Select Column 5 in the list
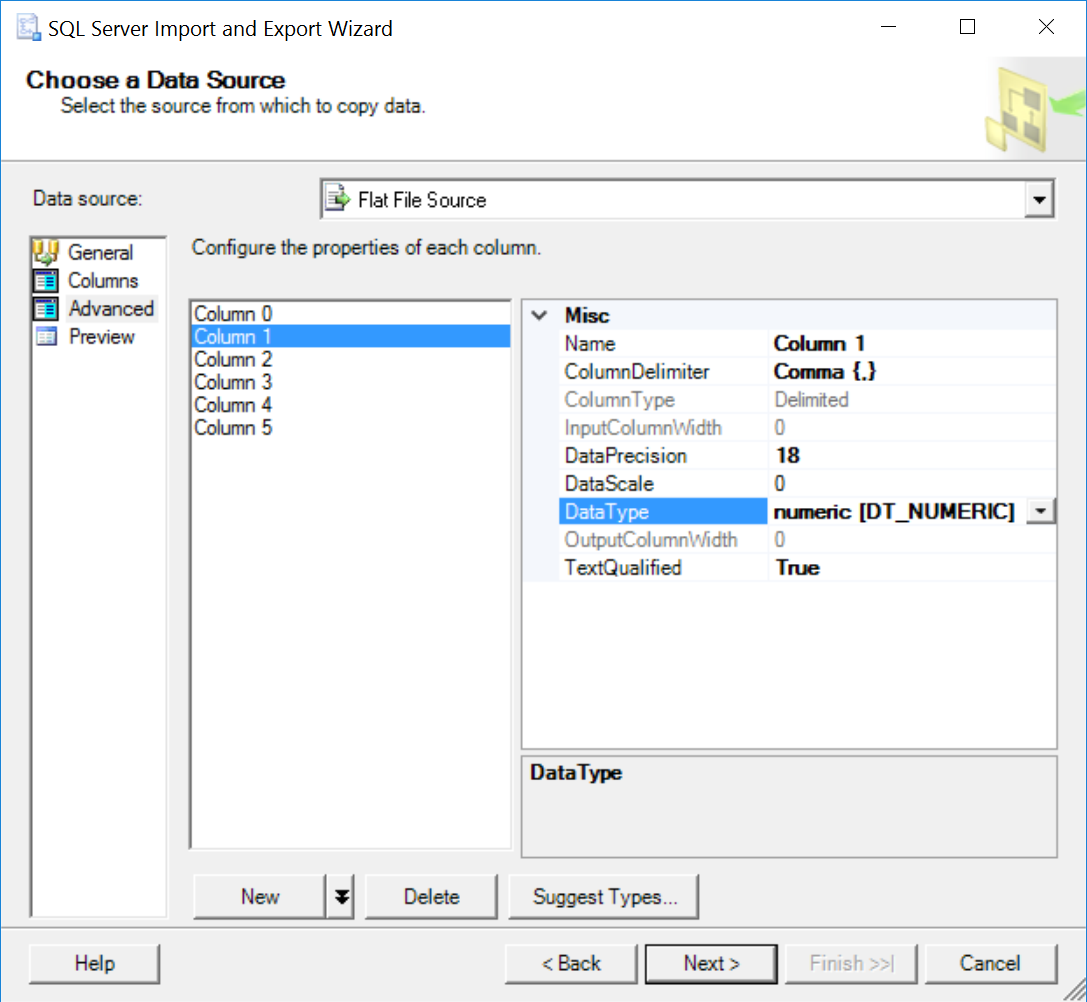The height and width of the screenshot is (1002, 1087). [233, 428]
